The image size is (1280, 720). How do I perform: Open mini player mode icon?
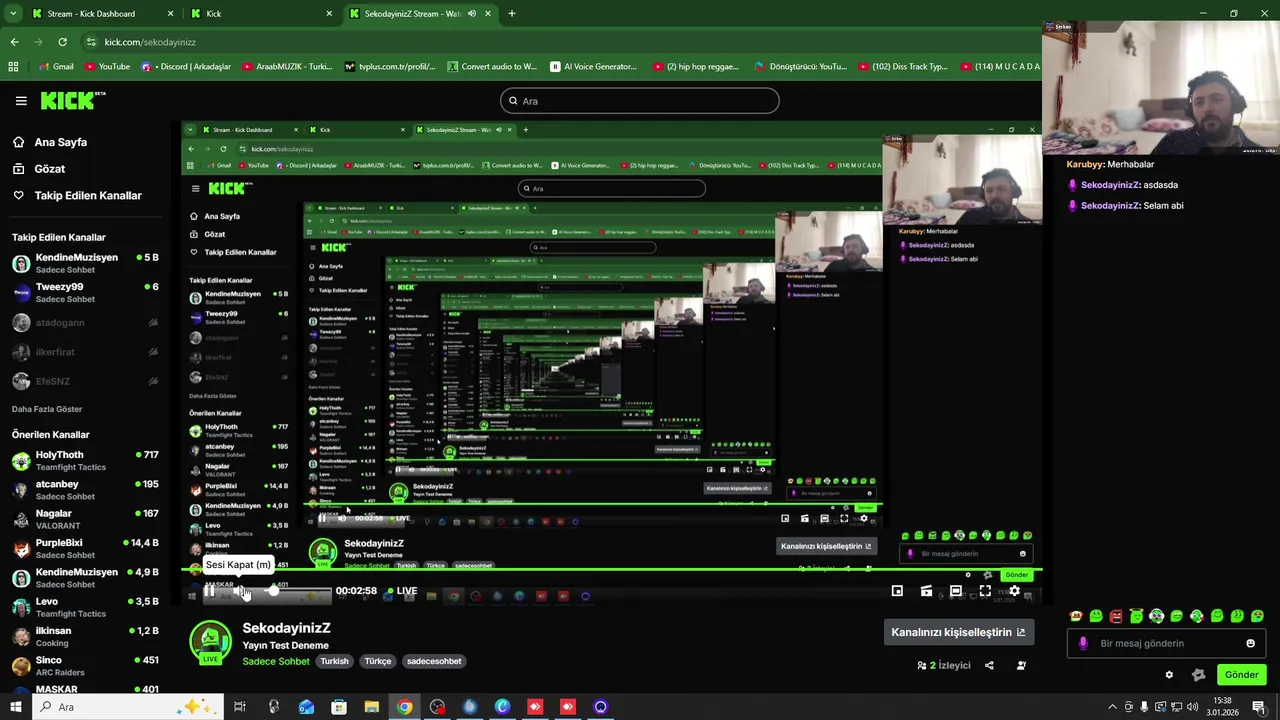point(897,591)
